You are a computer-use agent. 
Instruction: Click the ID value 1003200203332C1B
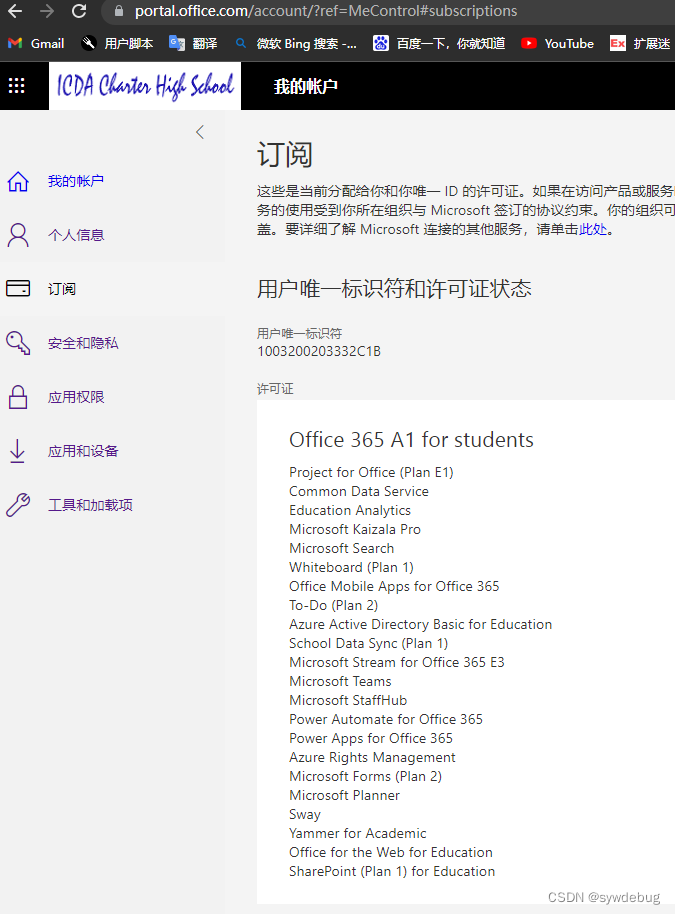[x=319, y=351]
